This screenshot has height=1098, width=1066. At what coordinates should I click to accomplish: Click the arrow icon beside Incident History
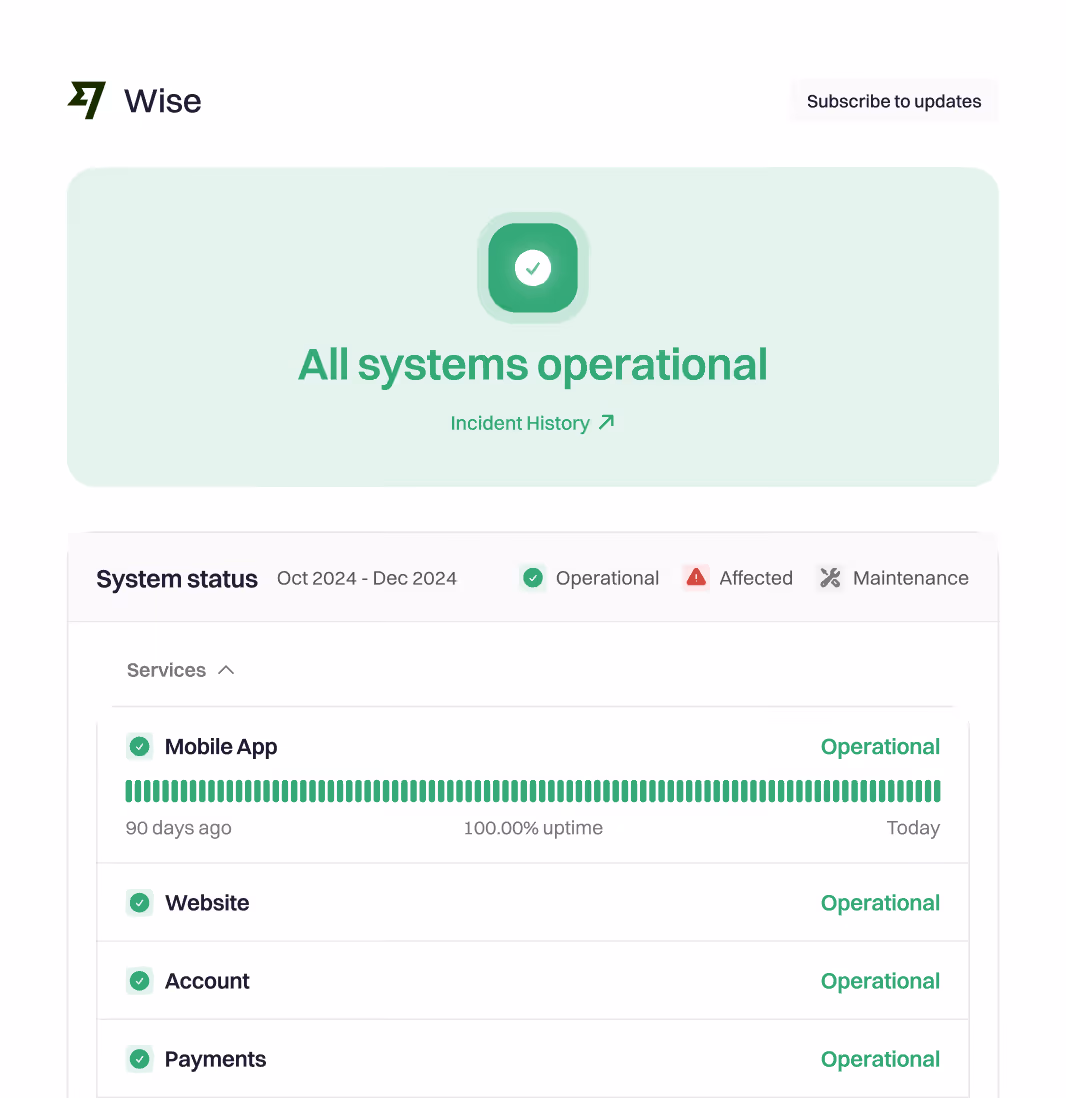pos(605,422)
